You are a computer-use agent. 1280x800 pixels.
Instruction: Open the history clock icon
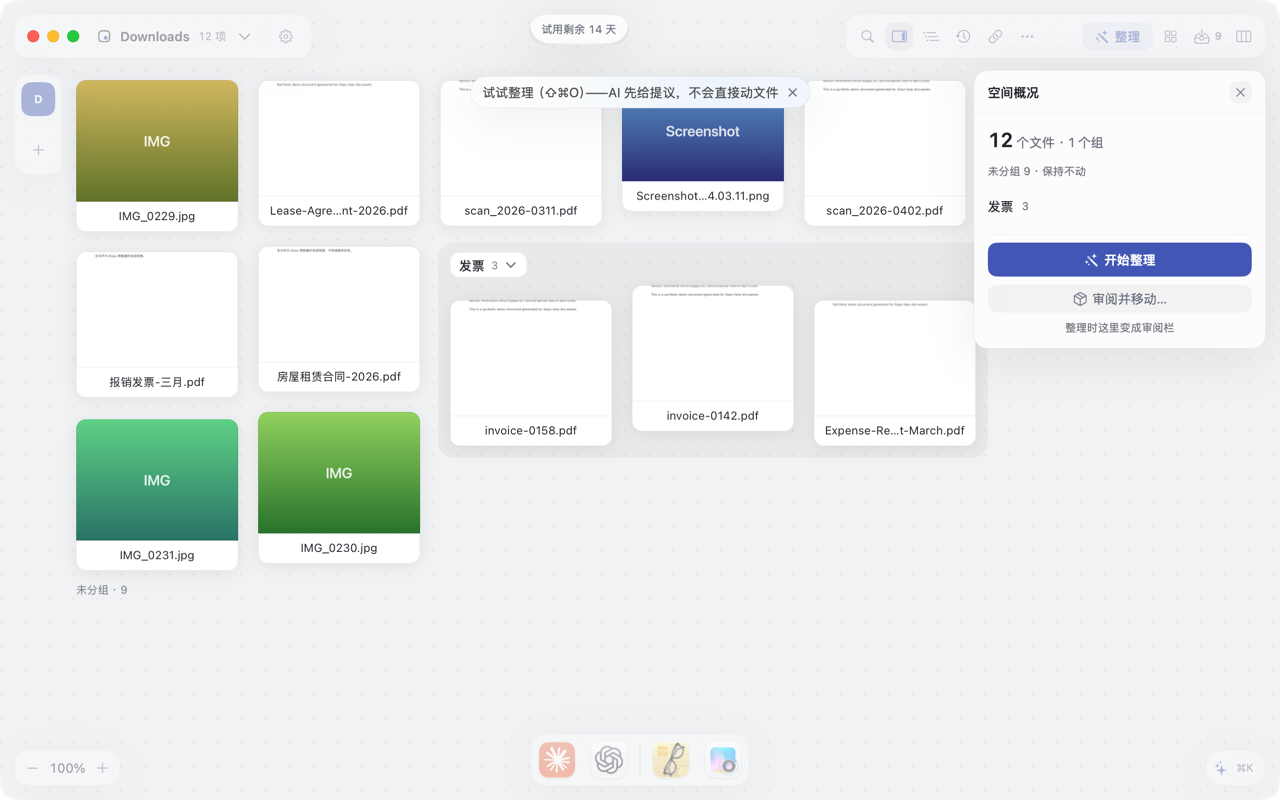coord(963,36)
